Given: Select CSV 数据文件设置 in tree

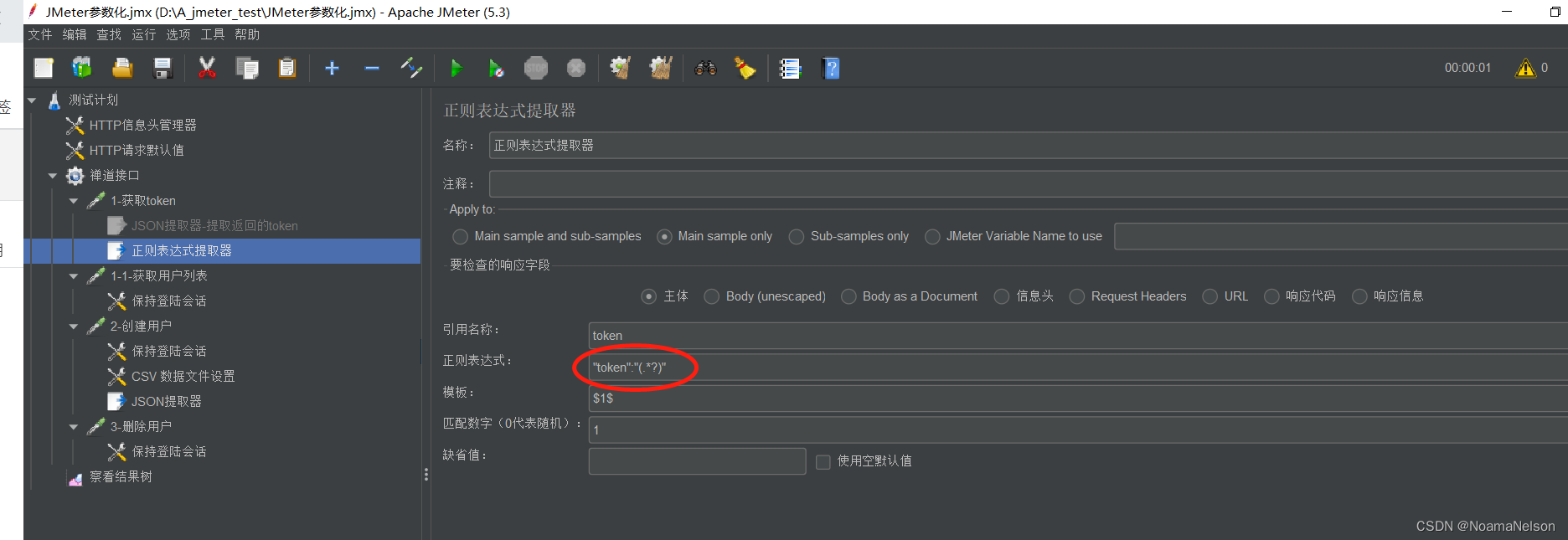Looking at the screenshot, I should 183,377.
